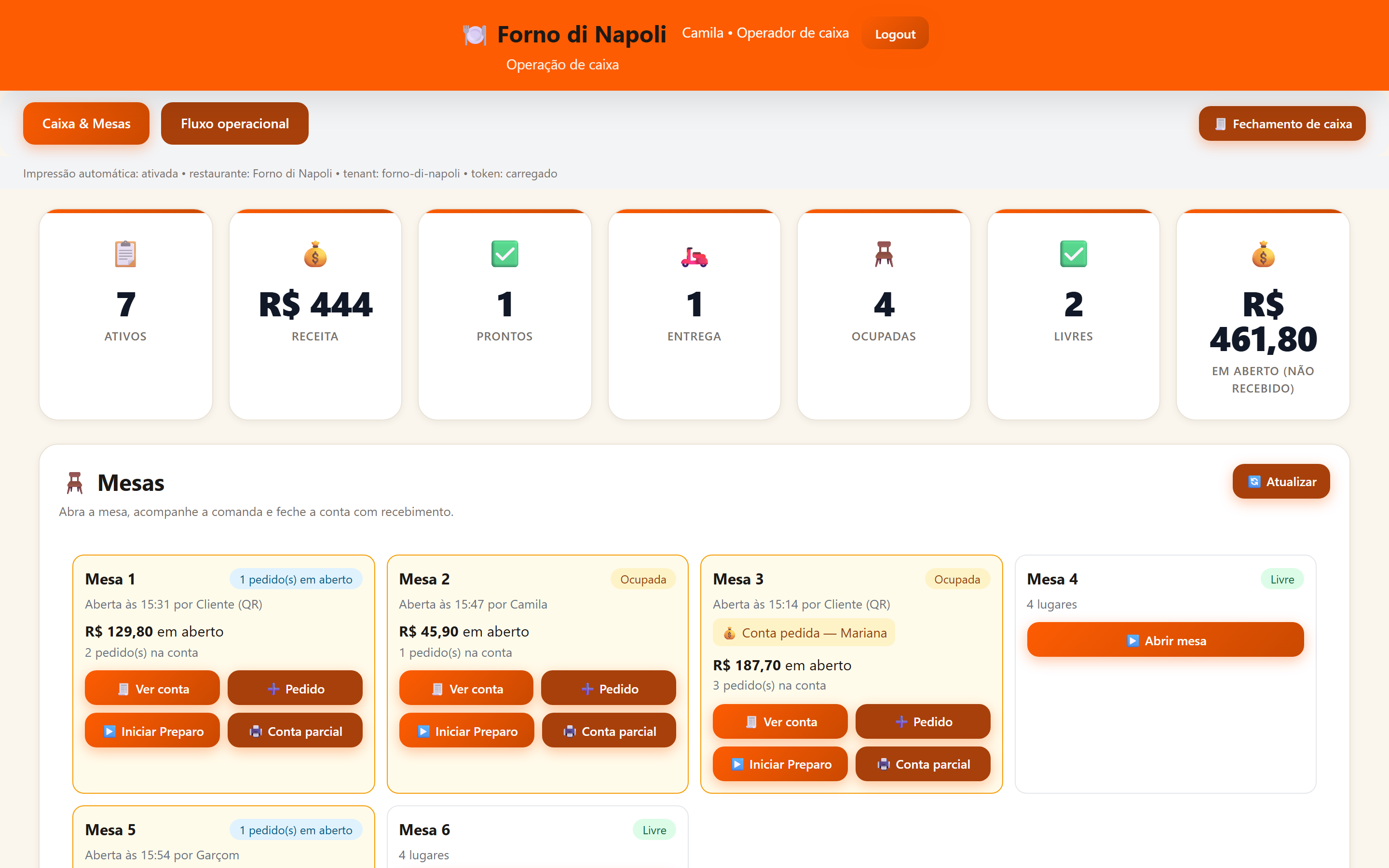Start Iniciar Preparo for Mesa 3
The height and width of the screenshot is (868, 1389).
(780, 763)
